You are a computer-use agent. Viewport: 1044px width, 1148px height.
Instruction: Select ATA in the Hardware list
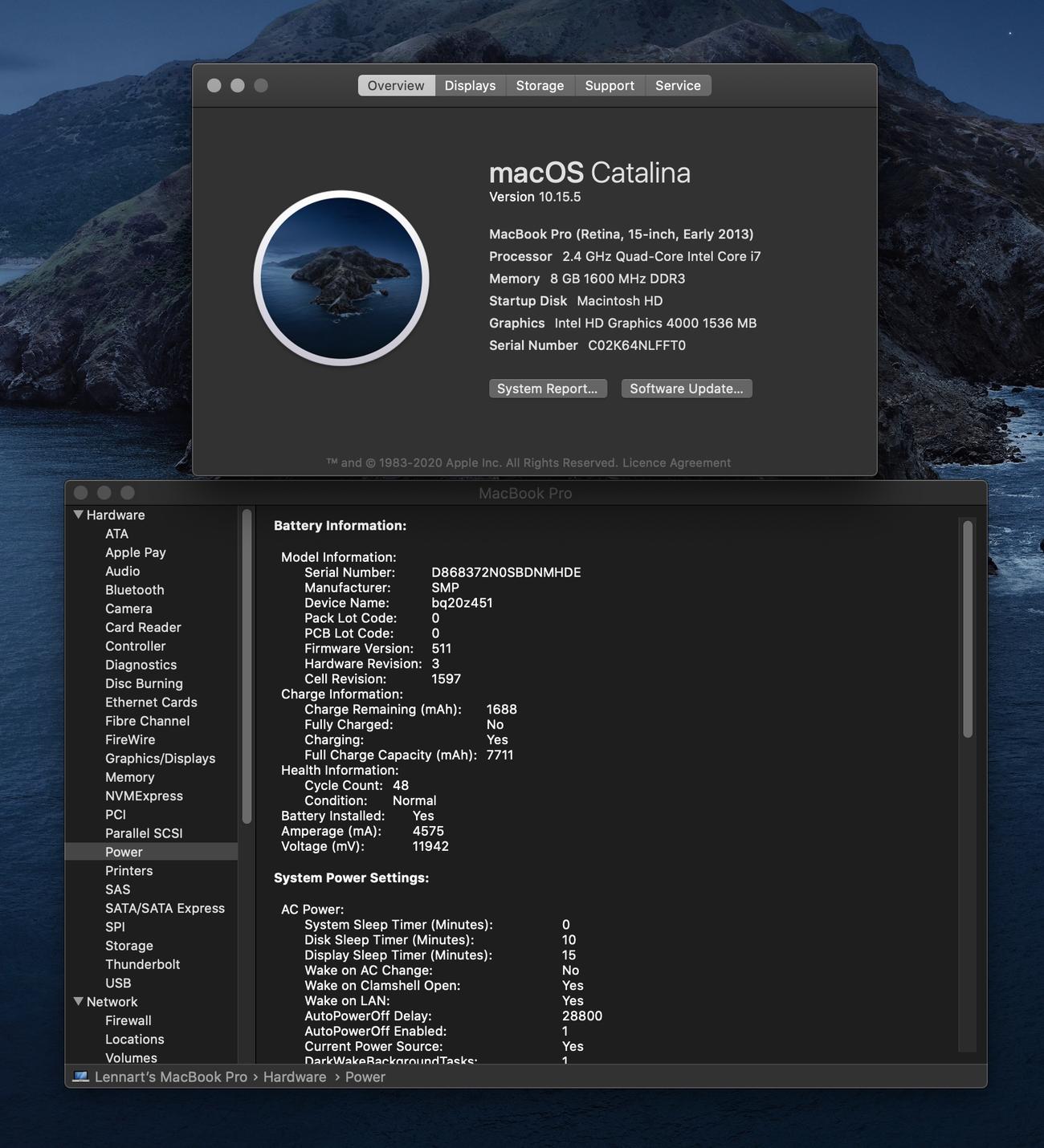116,534
